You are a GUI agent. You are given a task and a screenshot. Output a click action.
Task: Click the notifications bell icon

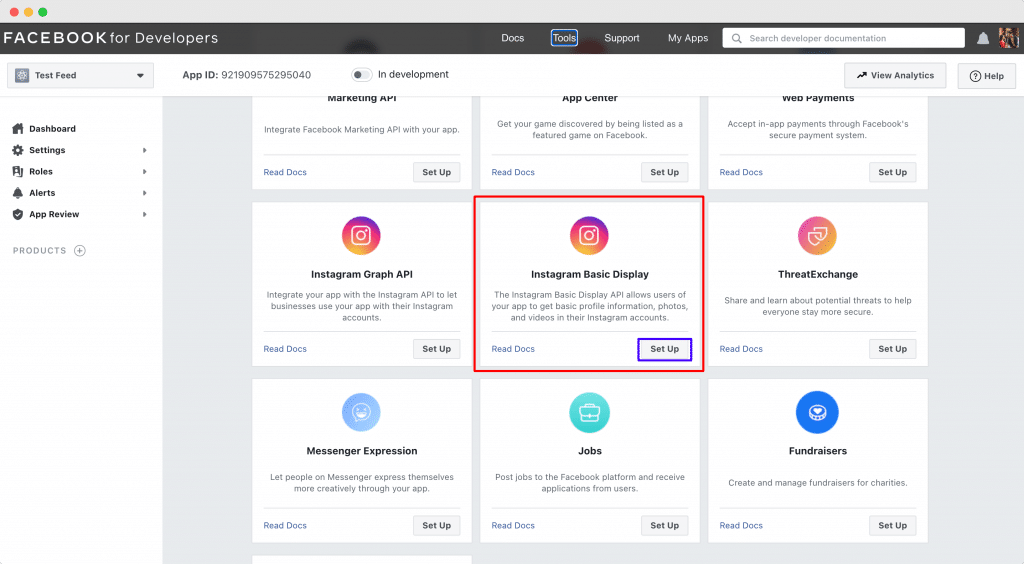coord(982,39)
